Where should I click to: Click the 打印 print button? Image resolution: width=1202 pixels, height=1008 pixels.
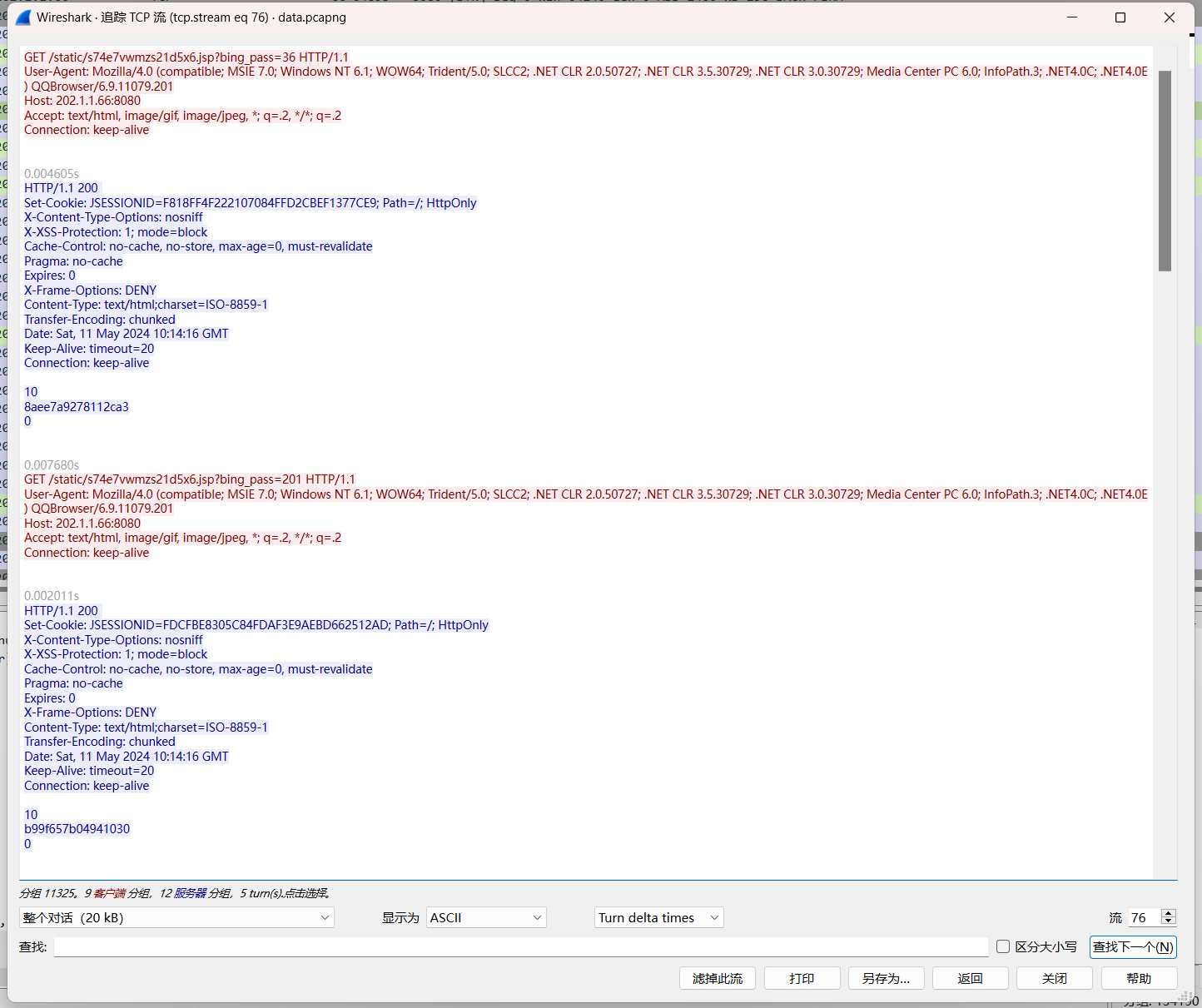coord(802,978)
